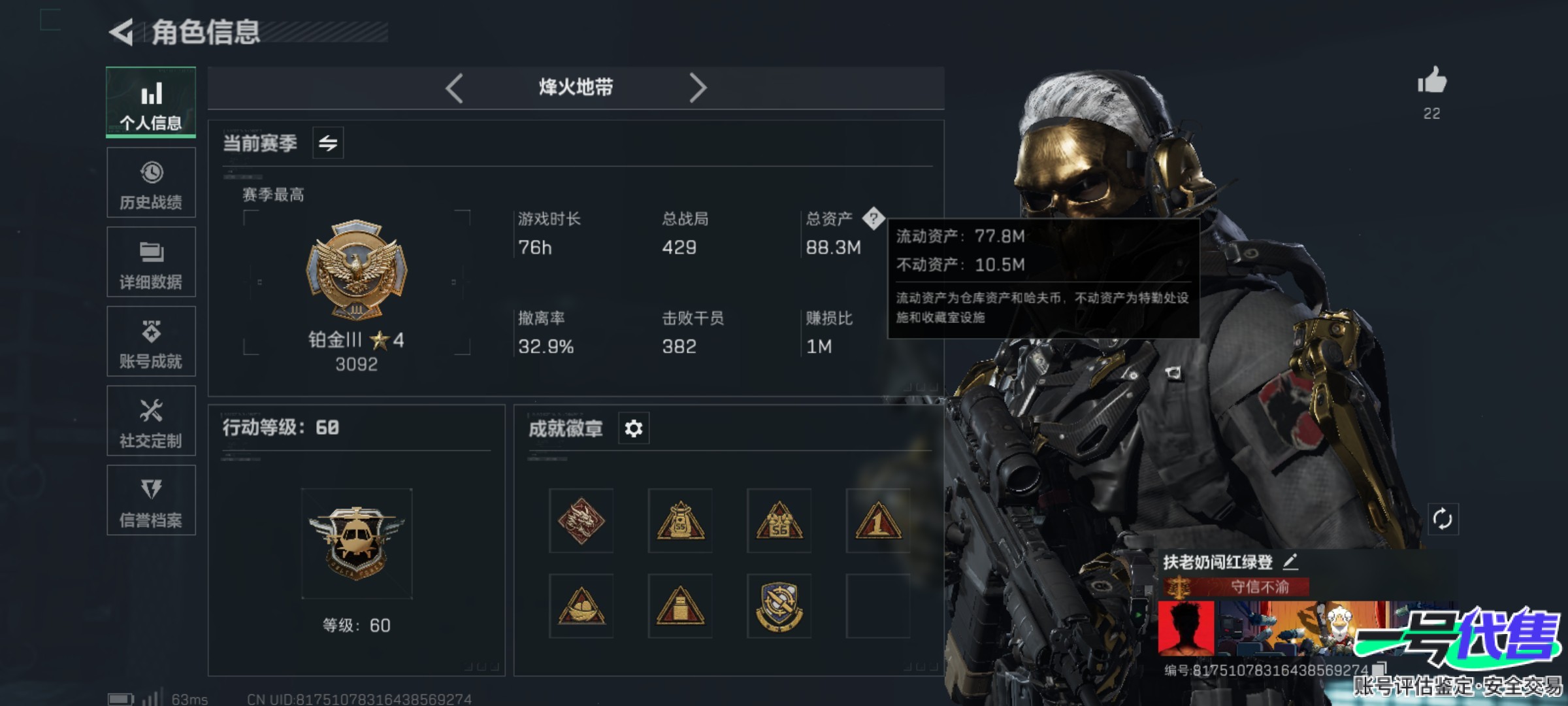Click the 铂金III rank medal
The width and height of the screenshot is (1568, 706).
coord(357,269)
